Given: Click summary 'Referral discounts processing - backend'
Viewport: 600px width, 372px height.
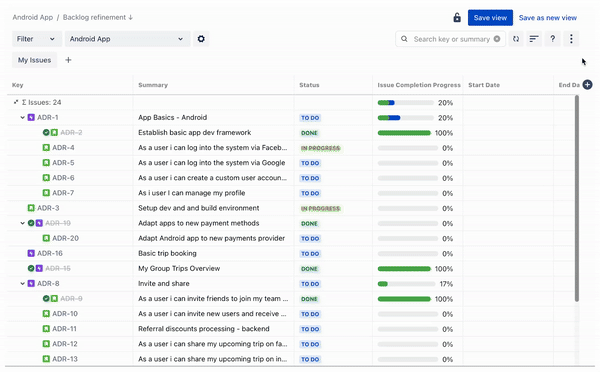Looking at the screenshot, I should coord(204,329).
